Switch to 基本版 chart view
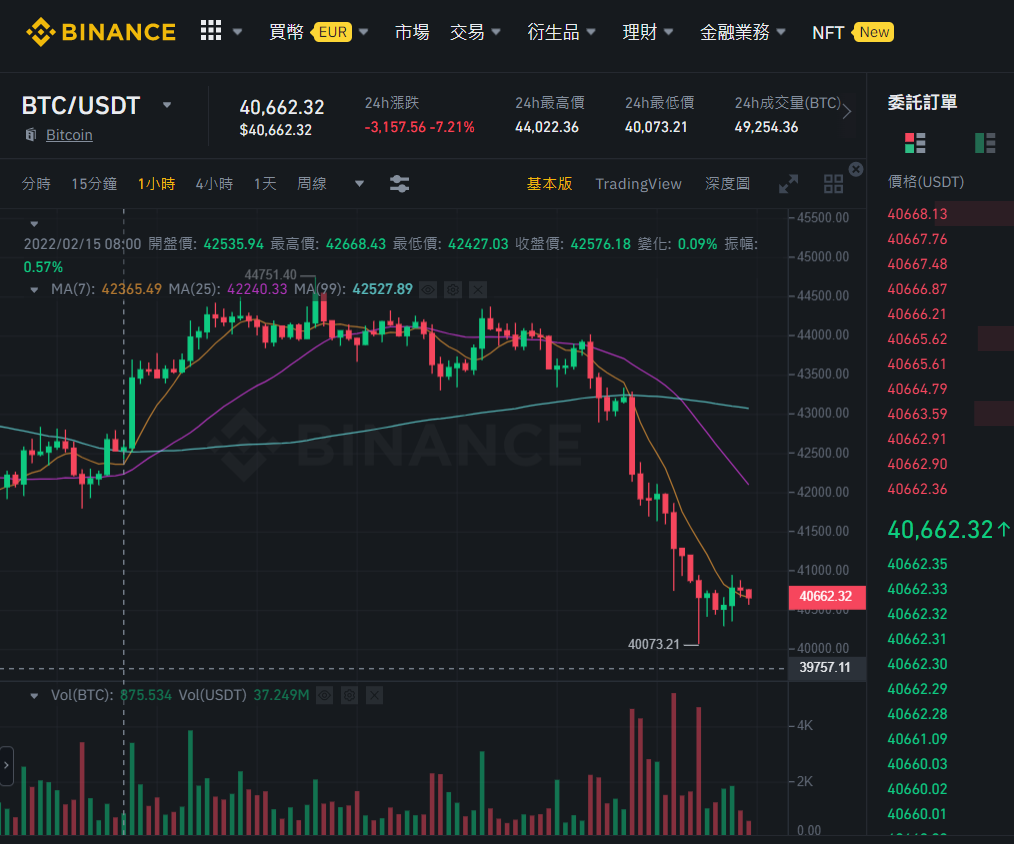1014x844 pixels. pyautogui.click(x=549, y=184)
